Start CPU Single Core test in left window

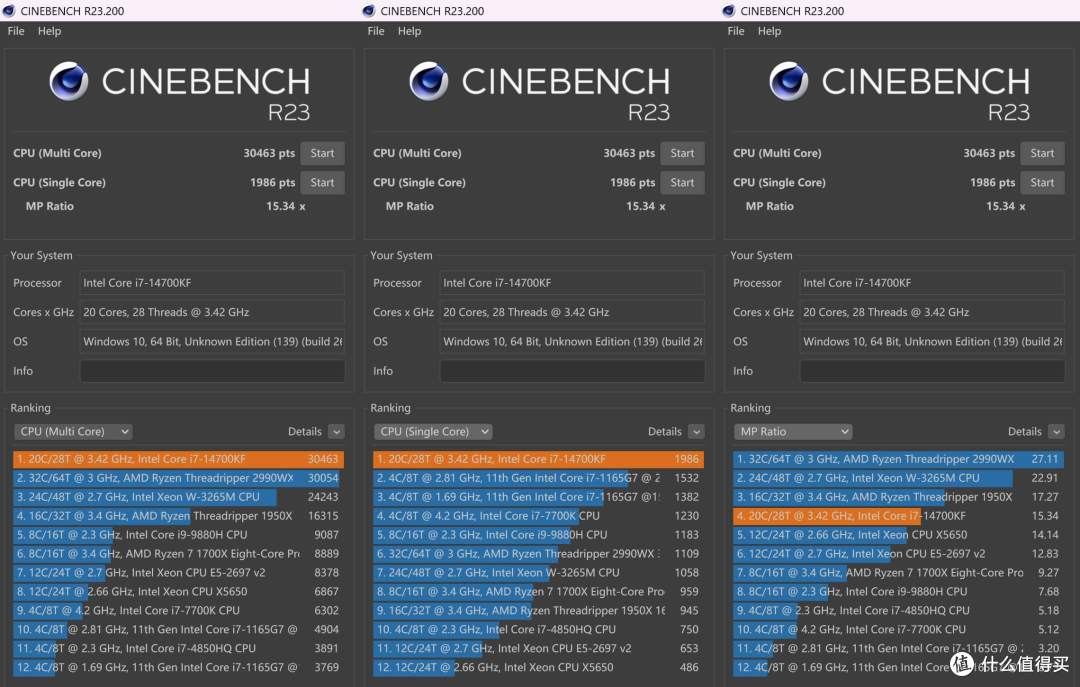point(322,183)
